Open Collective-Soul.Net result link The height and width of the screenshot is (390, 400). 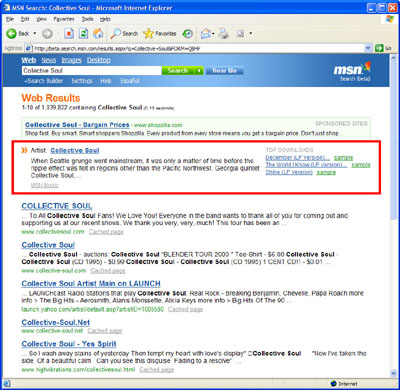[56, 322]
